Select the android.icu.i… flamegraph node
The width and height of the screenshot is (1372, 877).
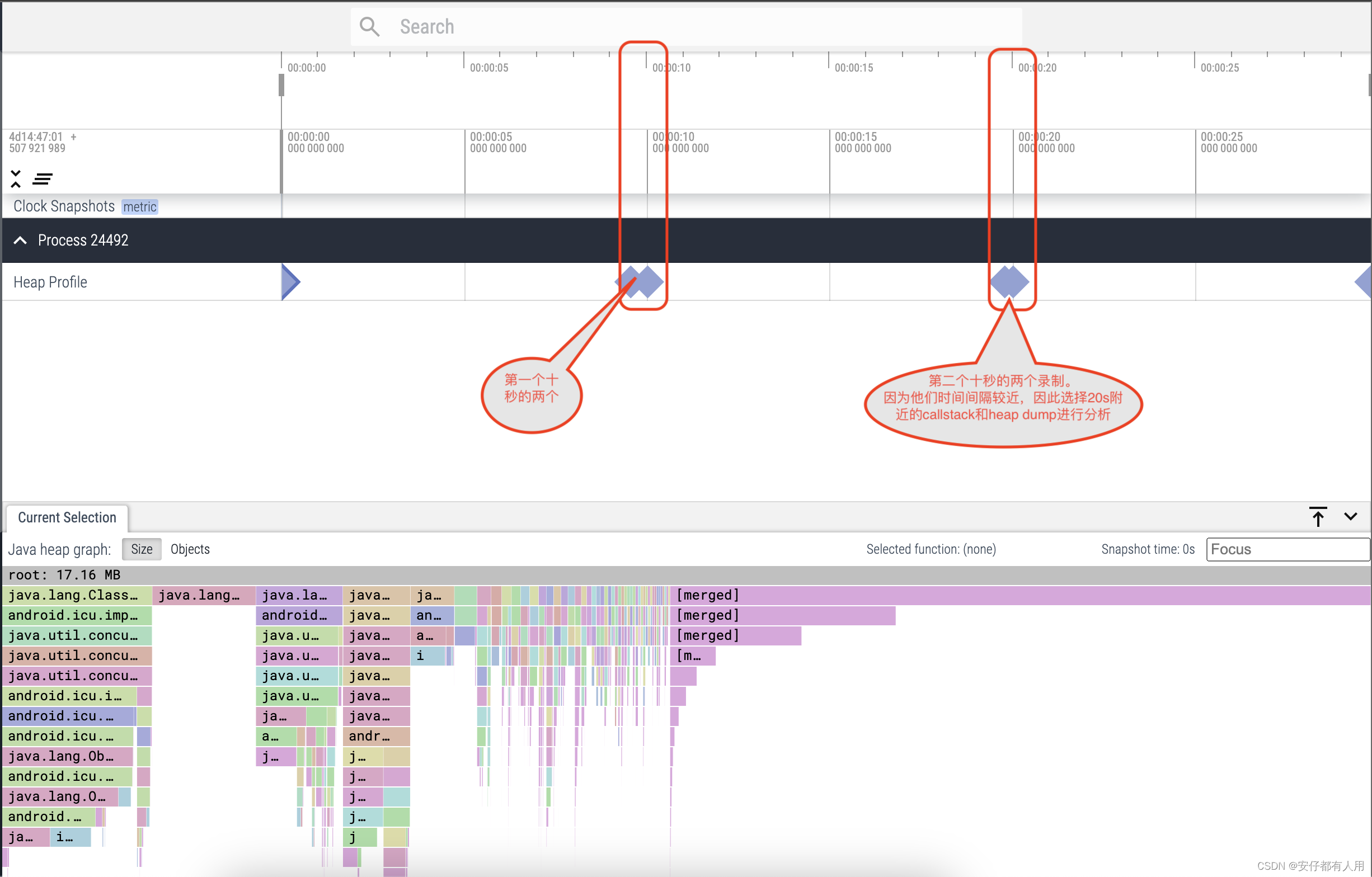click(69, 696)
